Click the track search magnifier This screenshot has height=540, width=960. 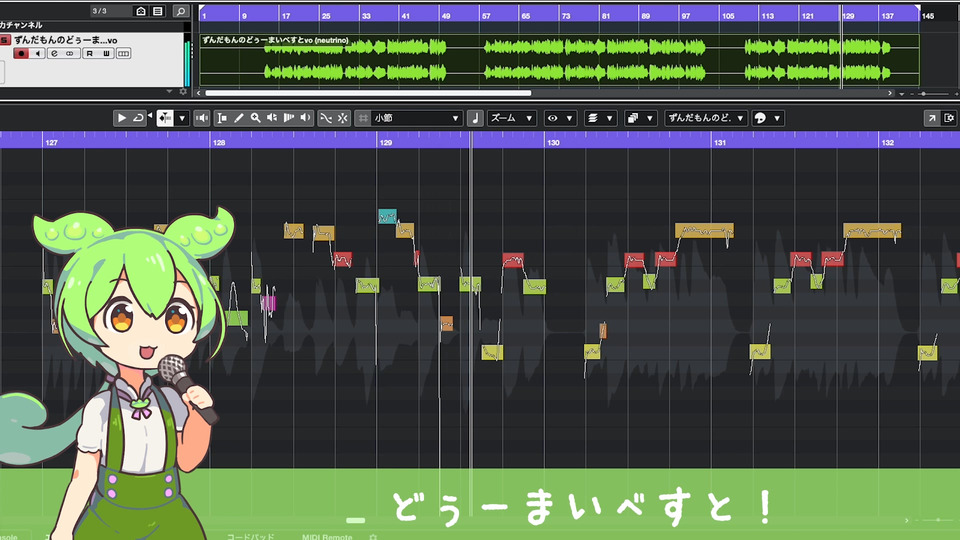point(181,11)
